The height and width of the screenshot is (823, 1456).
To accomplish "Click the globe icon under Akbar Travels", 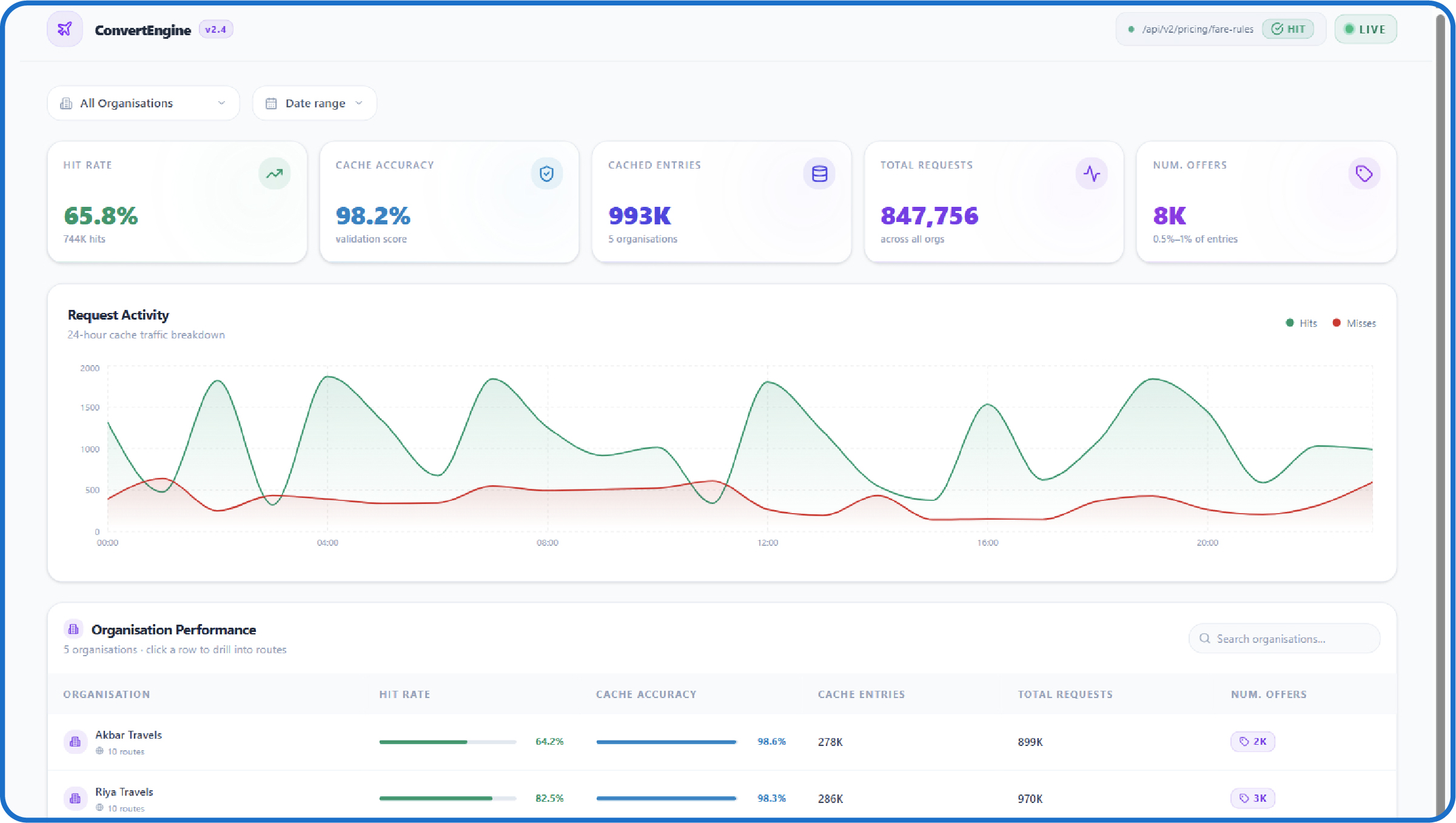I will point(99,751).
